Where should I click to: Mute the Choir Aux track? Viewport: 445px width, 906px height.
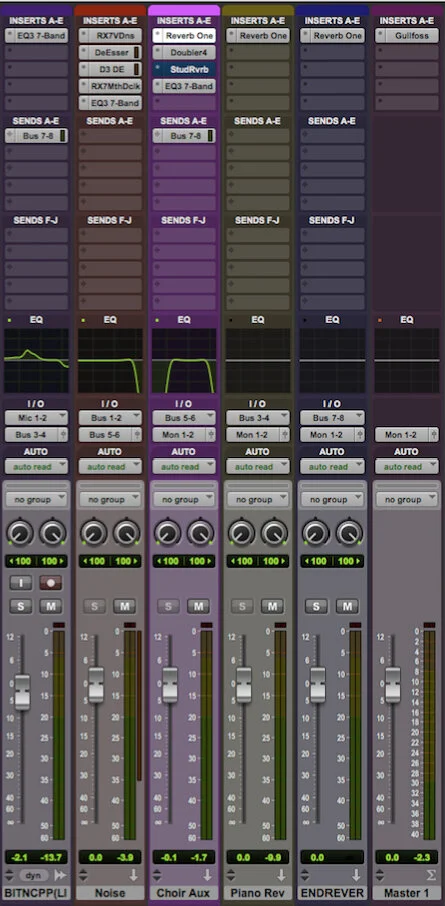(x=198, y=606)
